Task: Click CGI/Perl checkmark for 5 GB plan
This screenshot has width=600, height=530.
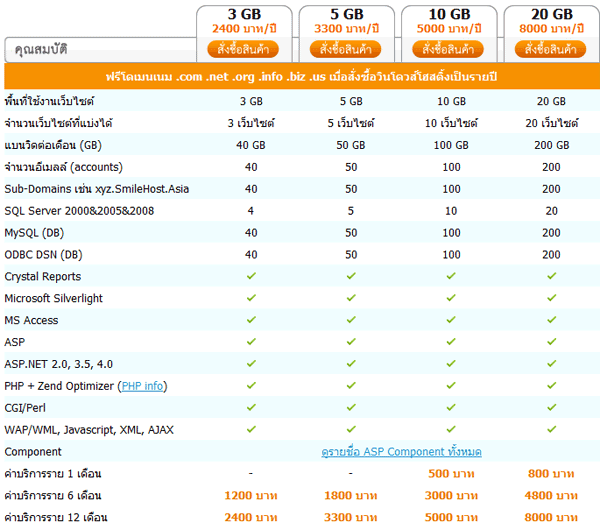Action: point(351,407)
